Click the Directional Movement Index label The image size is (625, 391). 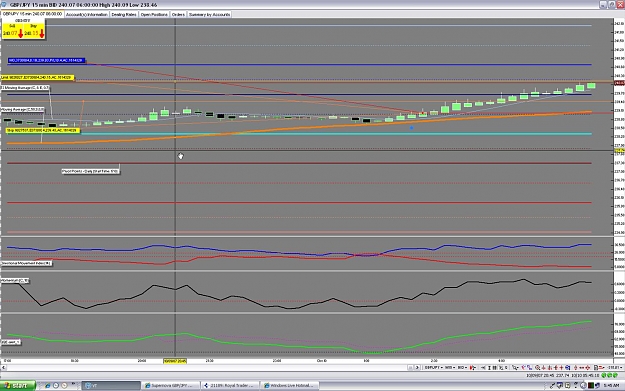[x=26, y=263]
